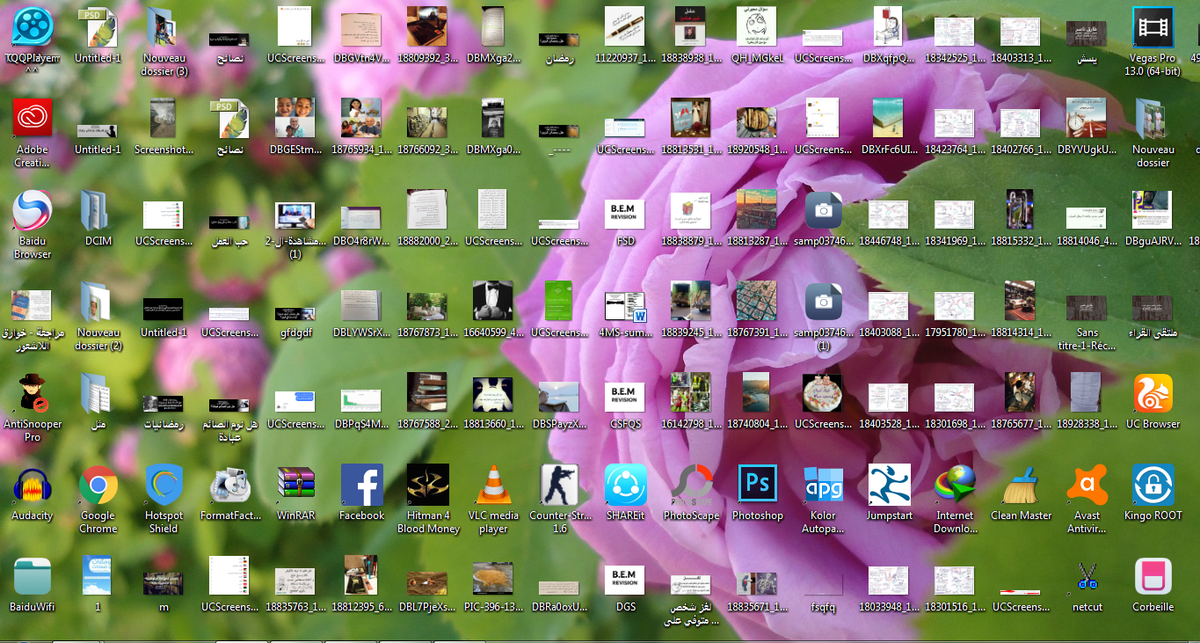Click the Avast Antivirus icon

coord(1086,486)
